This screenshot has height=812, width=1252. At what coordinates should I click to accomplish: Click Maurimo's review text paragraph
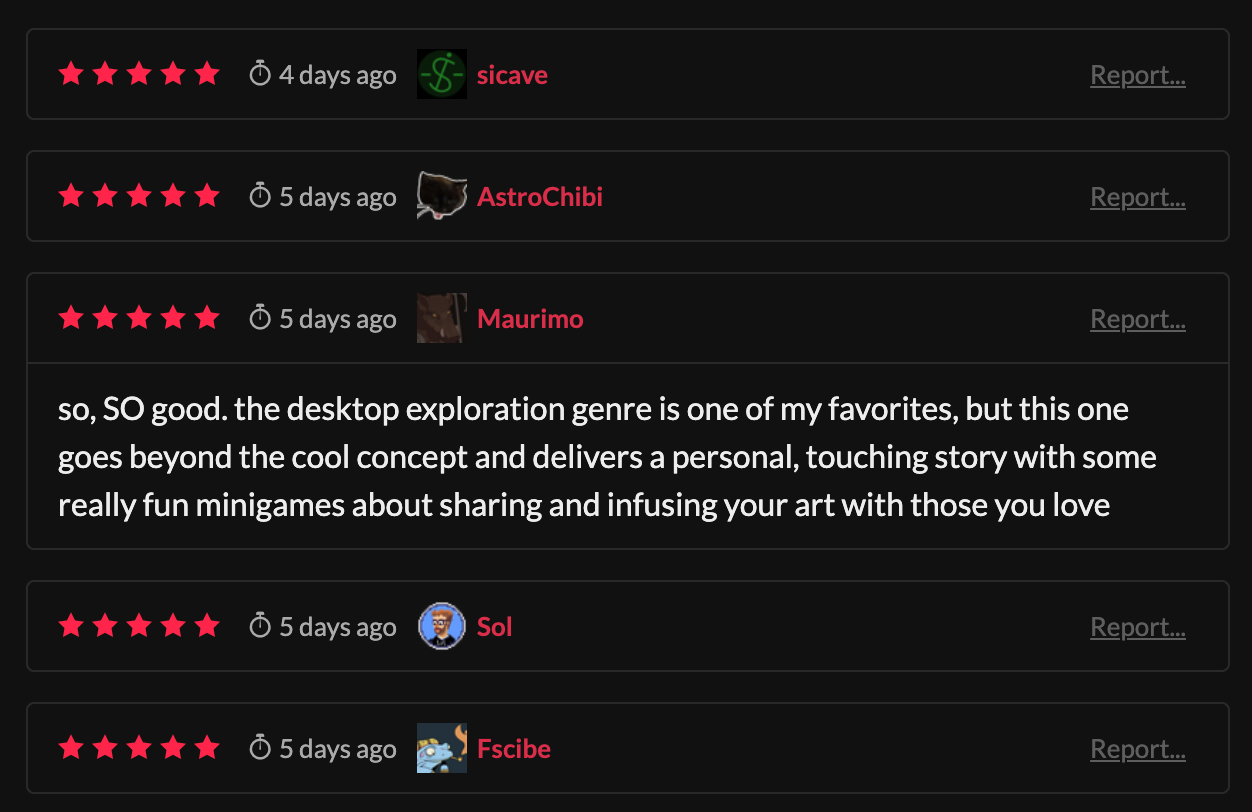click(x=607, y=457)
